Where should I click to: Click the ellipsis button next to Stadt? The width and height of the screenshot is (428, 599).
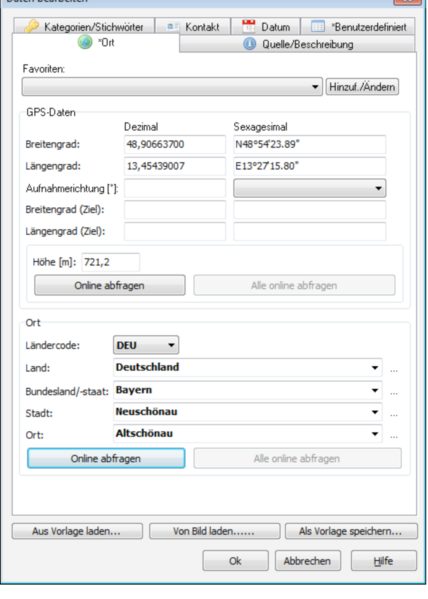pos(394,415)
